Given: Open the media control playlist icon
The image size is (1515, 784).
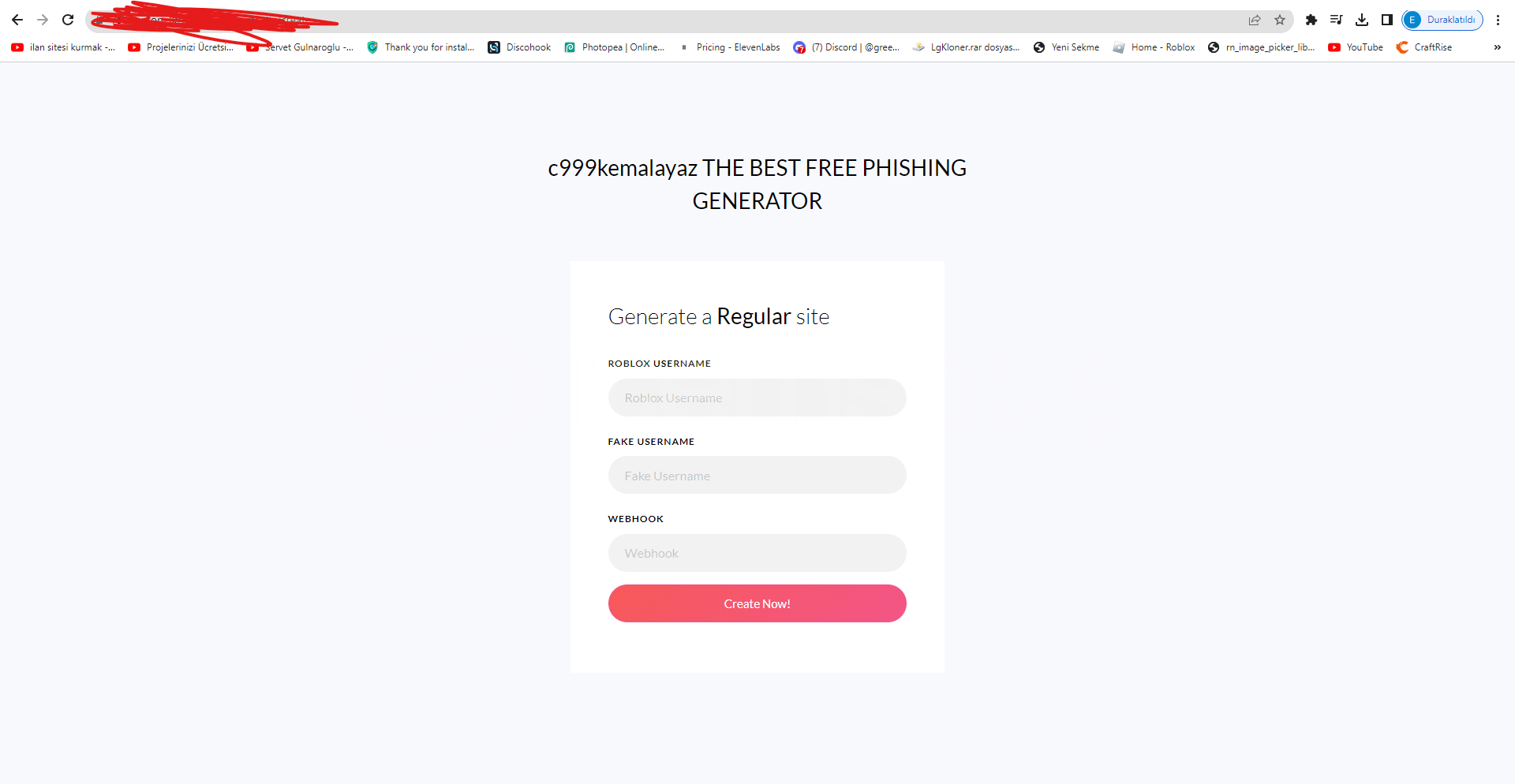Looking at the screenshot, I should [x=1337, y=20].
